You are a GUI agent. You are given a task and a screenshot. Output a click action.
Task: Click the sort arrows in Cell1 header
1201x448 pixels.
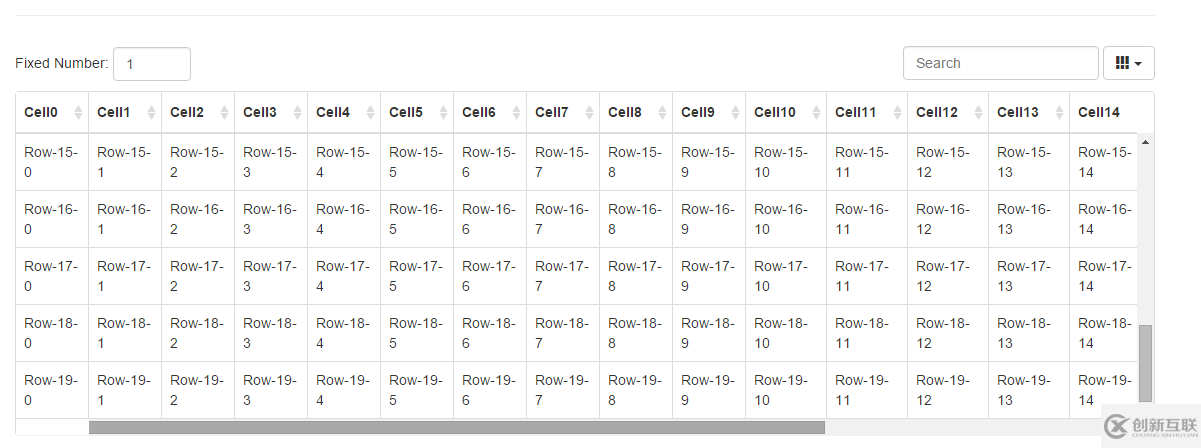(x=152, y=113)
